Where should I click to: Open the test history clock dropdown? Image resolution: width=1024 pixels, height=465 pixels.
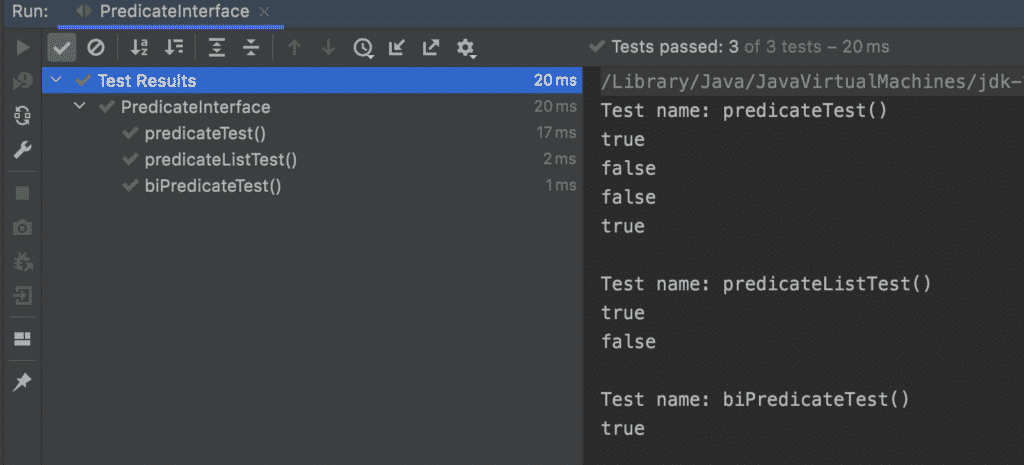pyautogui.click(x=363, y=47)
